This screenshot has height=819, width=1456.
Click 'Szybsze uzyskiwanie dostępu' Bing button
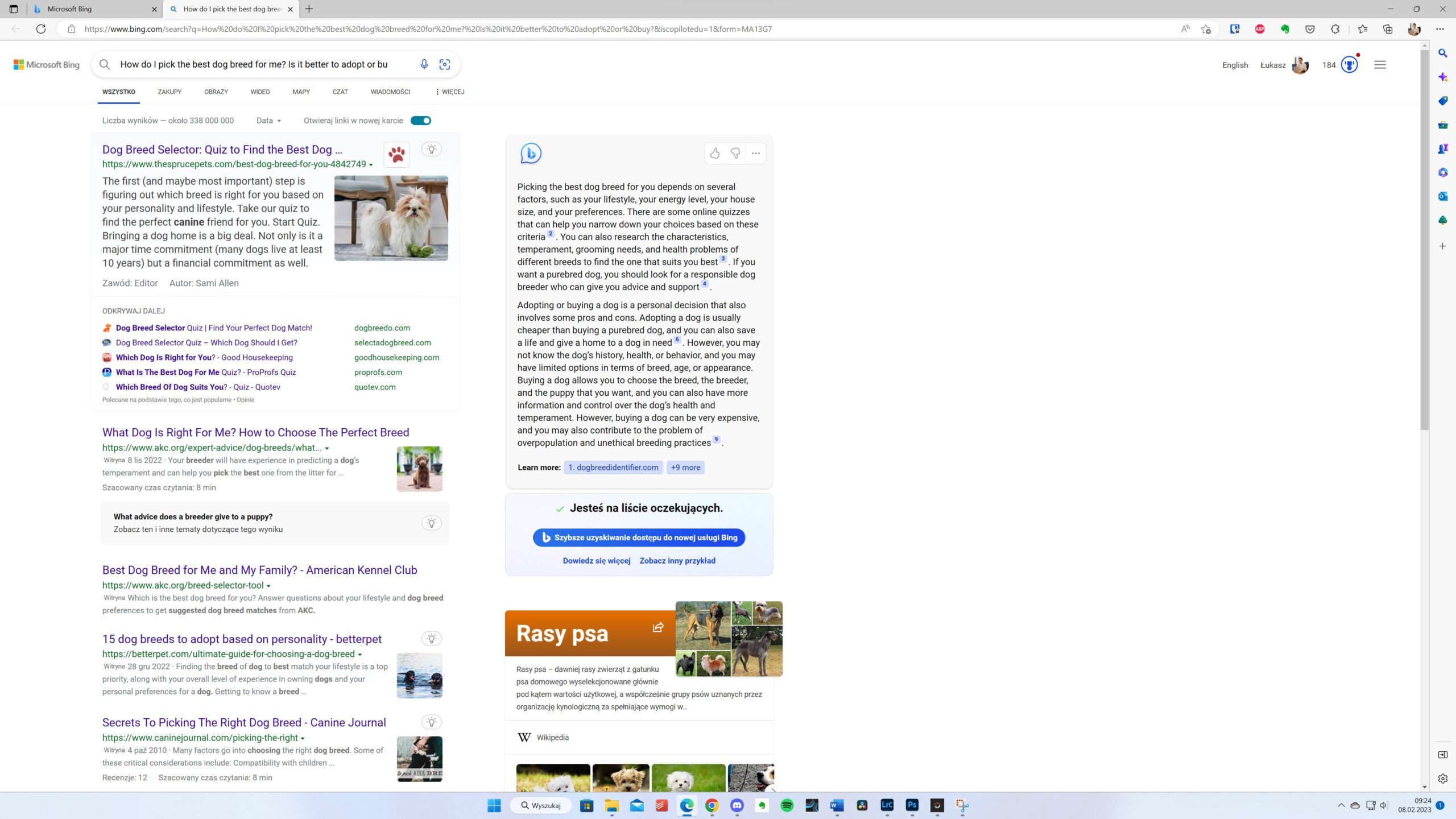(639, 537)
